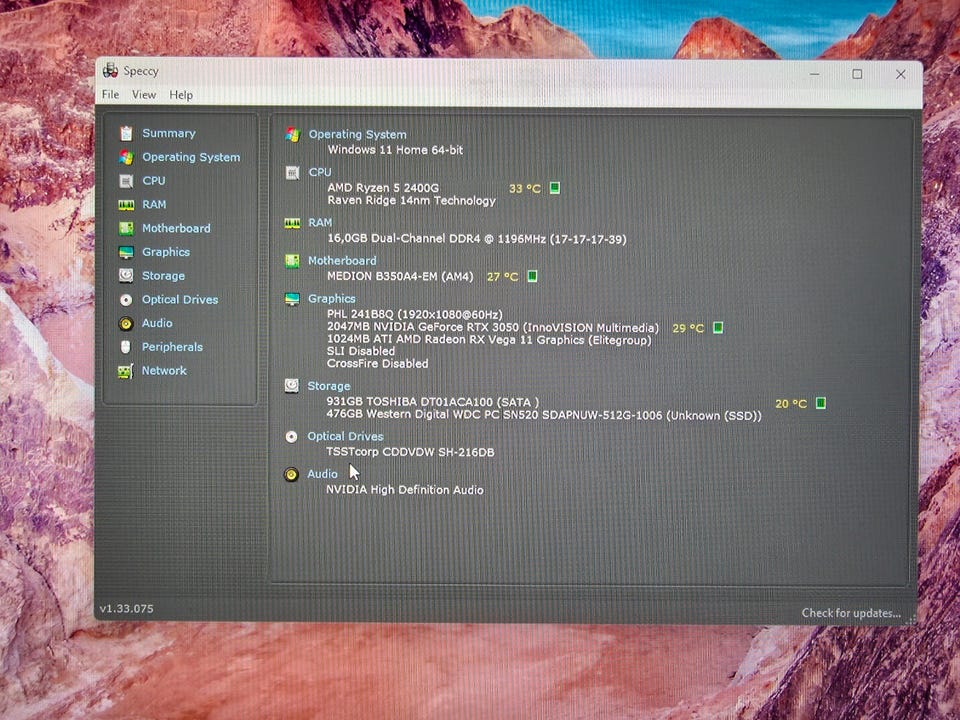Click the 16,0GB Dual-Channel DDR4 text
The image size is (960, 720).
click(x=477, y=239)
